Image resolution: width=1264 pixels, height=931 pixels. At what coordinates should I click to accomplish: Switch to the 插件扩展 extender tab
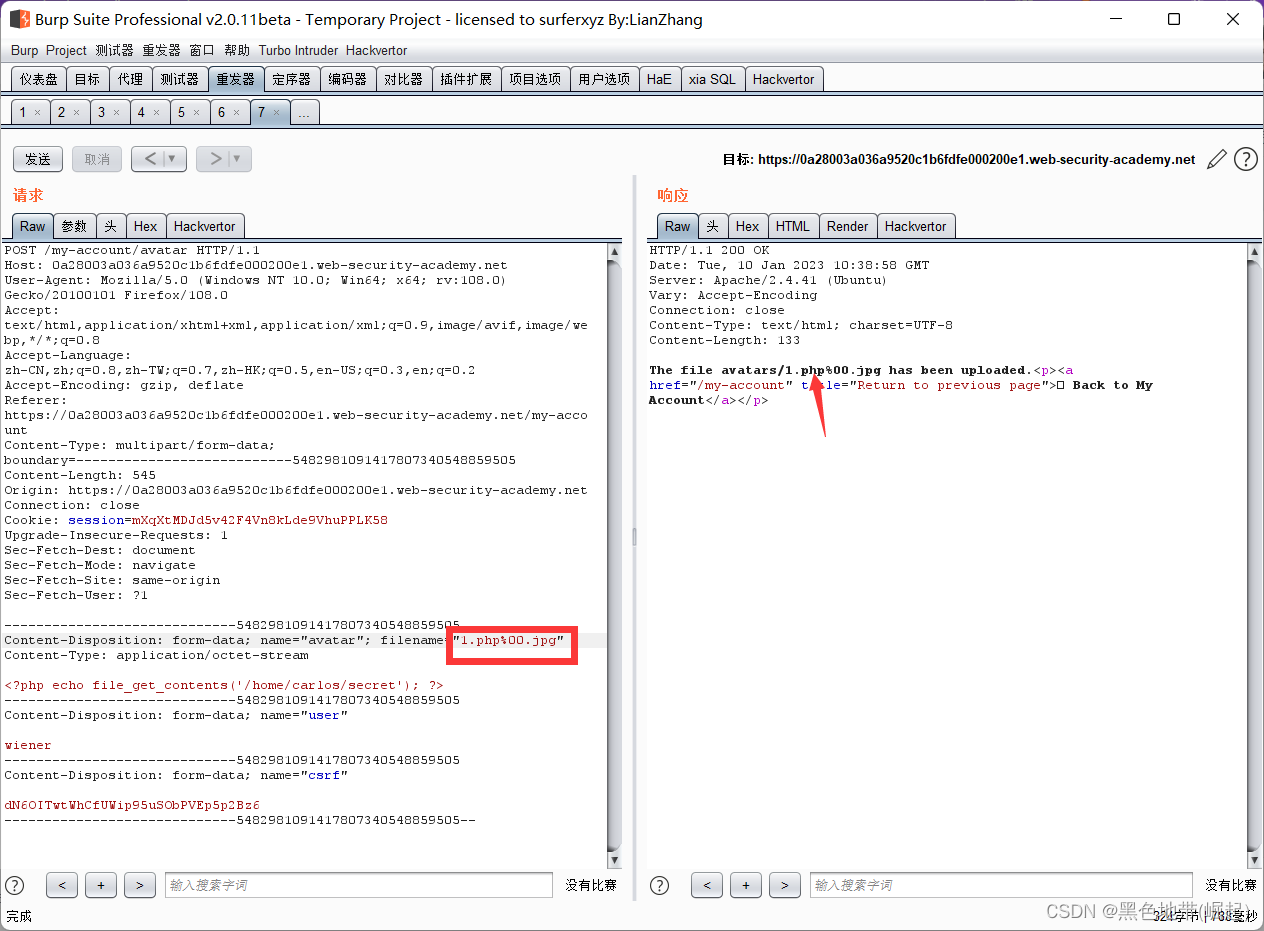466,79
